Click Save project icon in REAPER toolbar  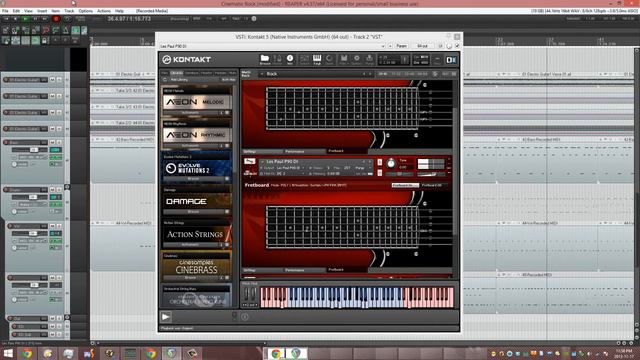[x=25, y=30]
